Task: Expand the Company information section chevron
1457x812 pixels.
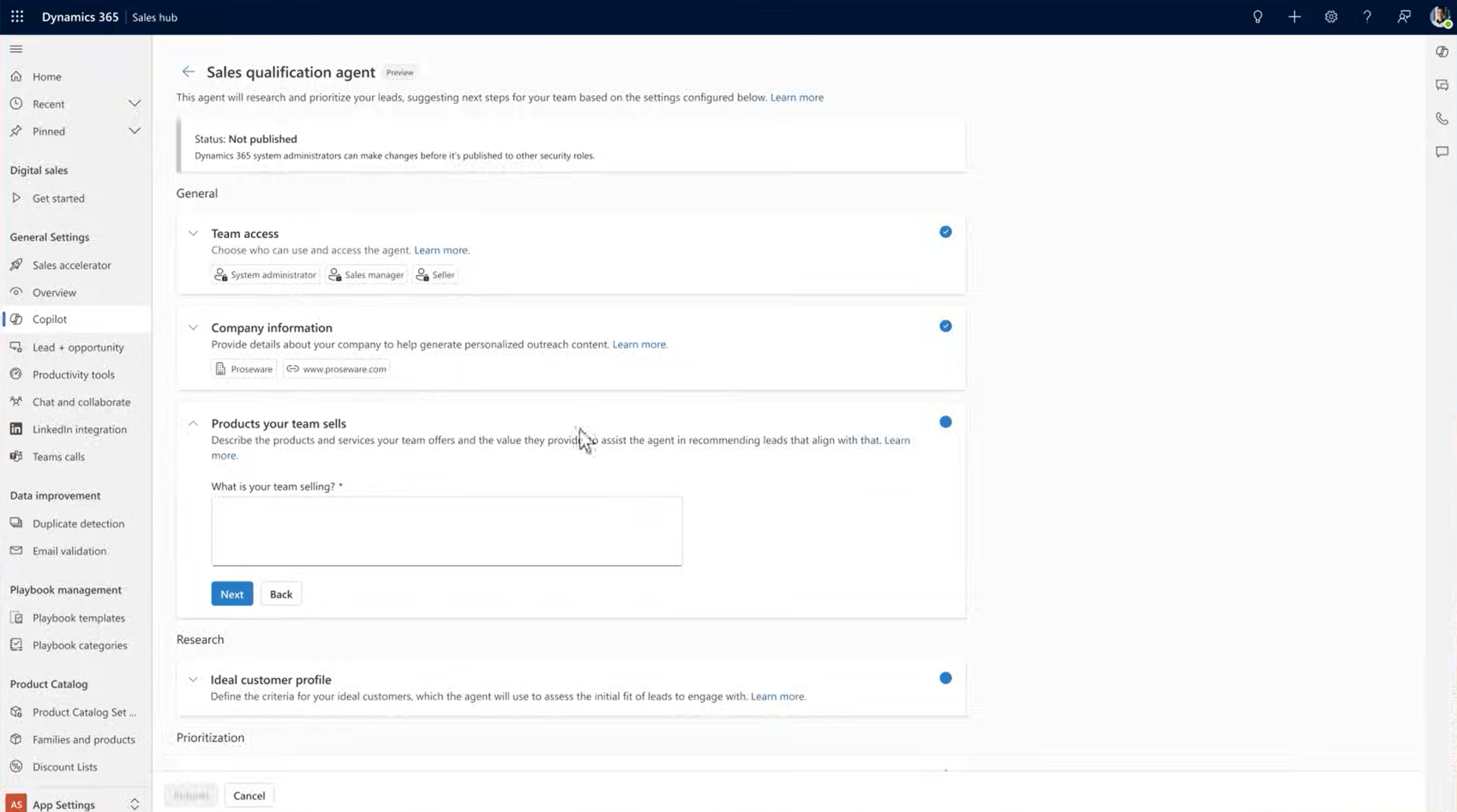Action: coord(193,327)
